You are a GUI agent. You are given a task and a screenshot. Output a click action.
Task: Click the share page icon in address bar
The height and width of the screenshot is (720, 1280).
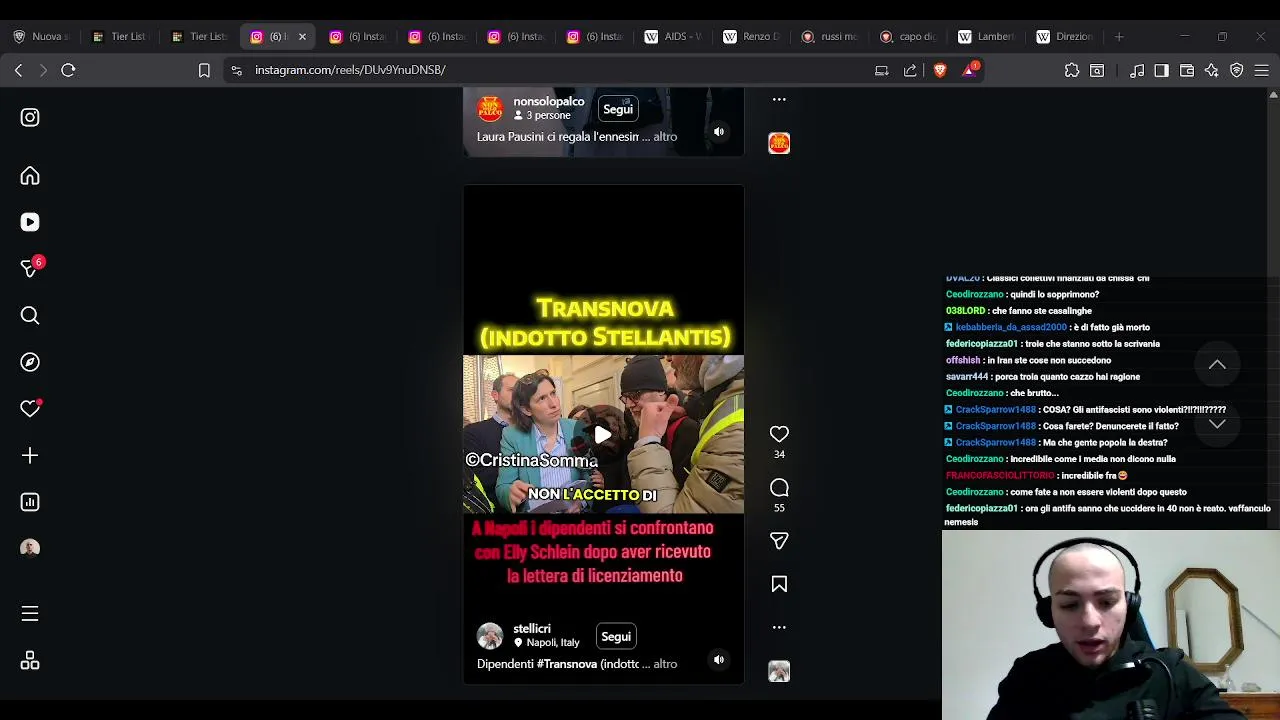tap(910, 70)
